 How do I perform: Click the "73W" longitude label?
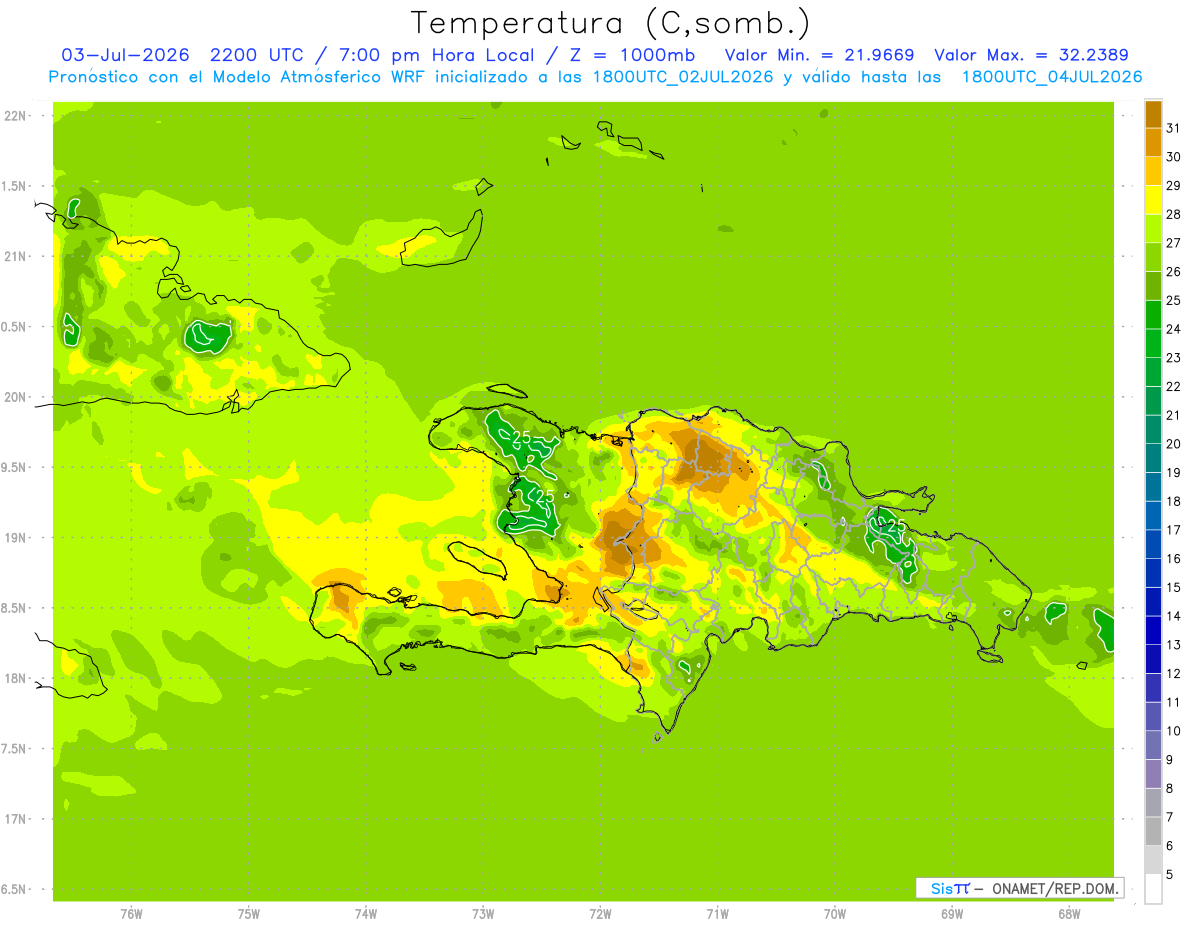click(x=483, y=914)
